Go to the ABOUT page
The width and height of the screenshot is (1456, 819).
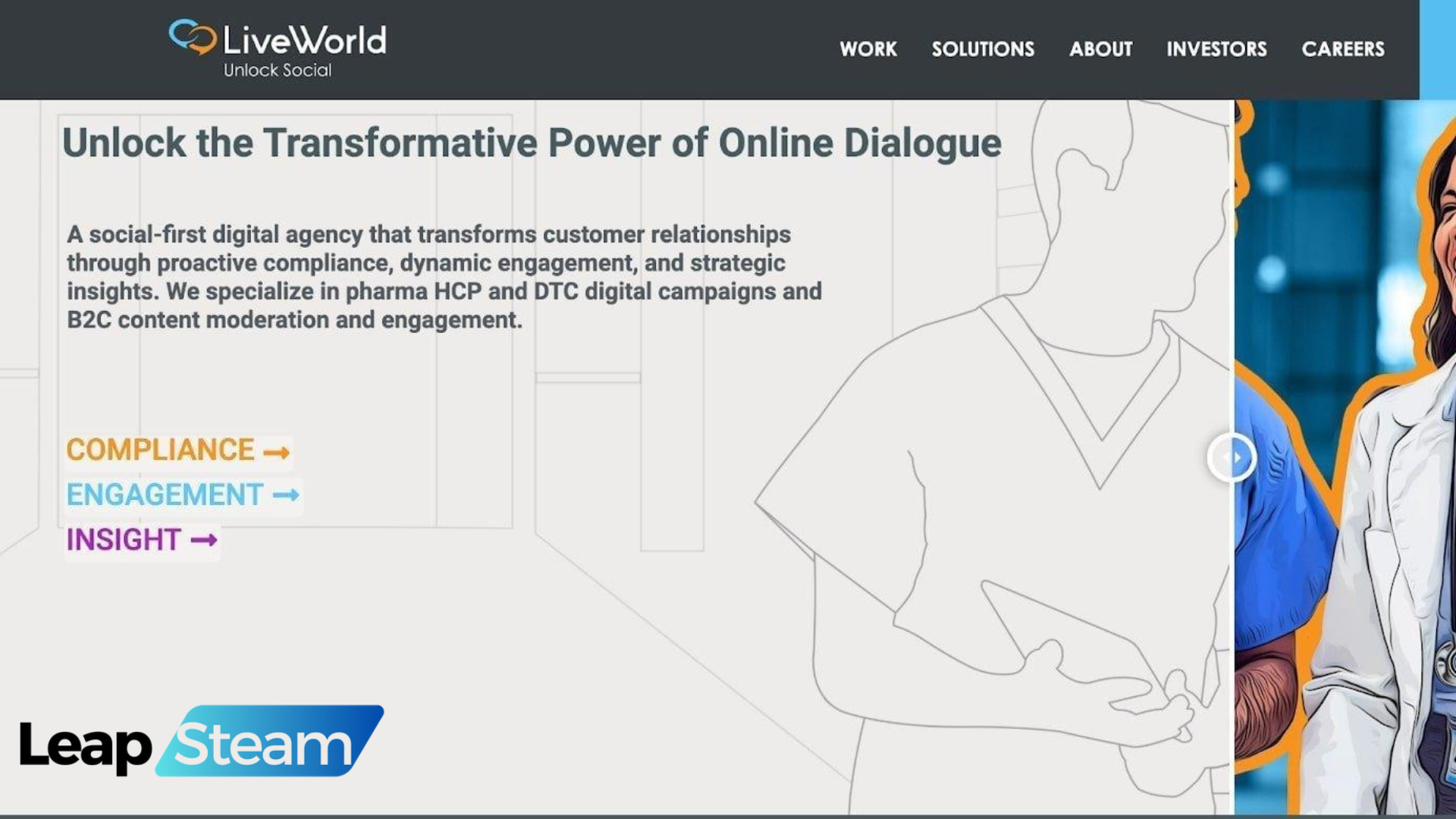(1100, 49)
